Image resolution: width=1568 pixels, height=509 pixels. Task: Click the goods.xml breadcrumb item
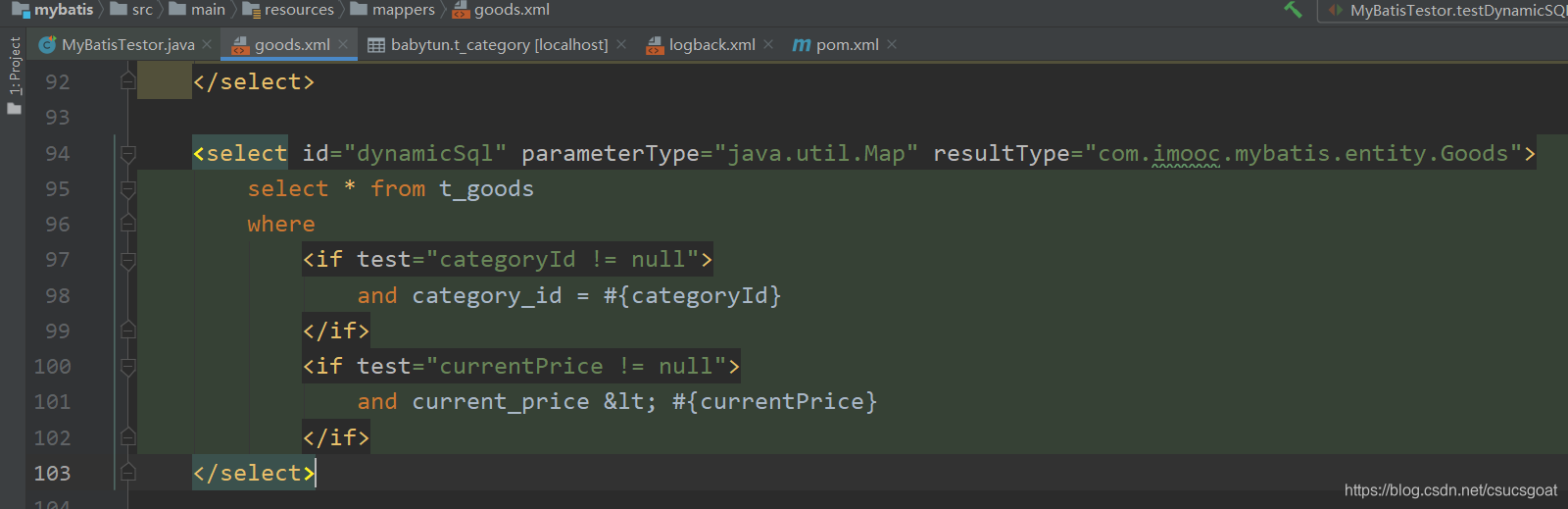(x=501, y=10)
